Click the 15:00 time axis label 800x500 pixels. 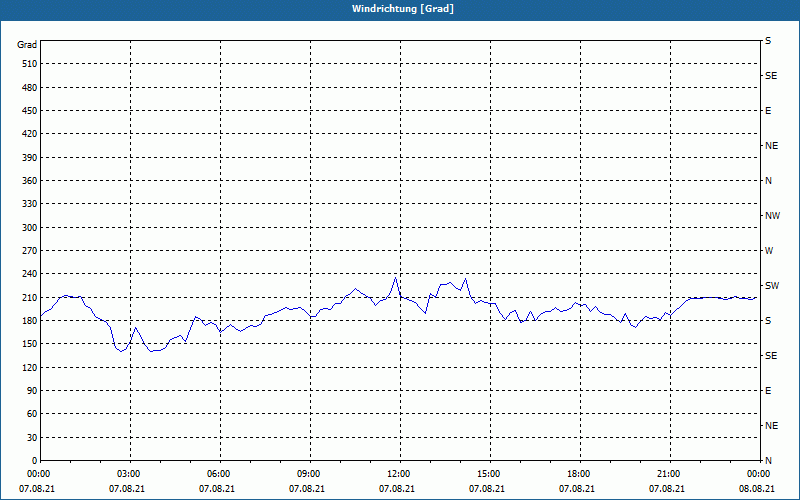coord(489,474)
